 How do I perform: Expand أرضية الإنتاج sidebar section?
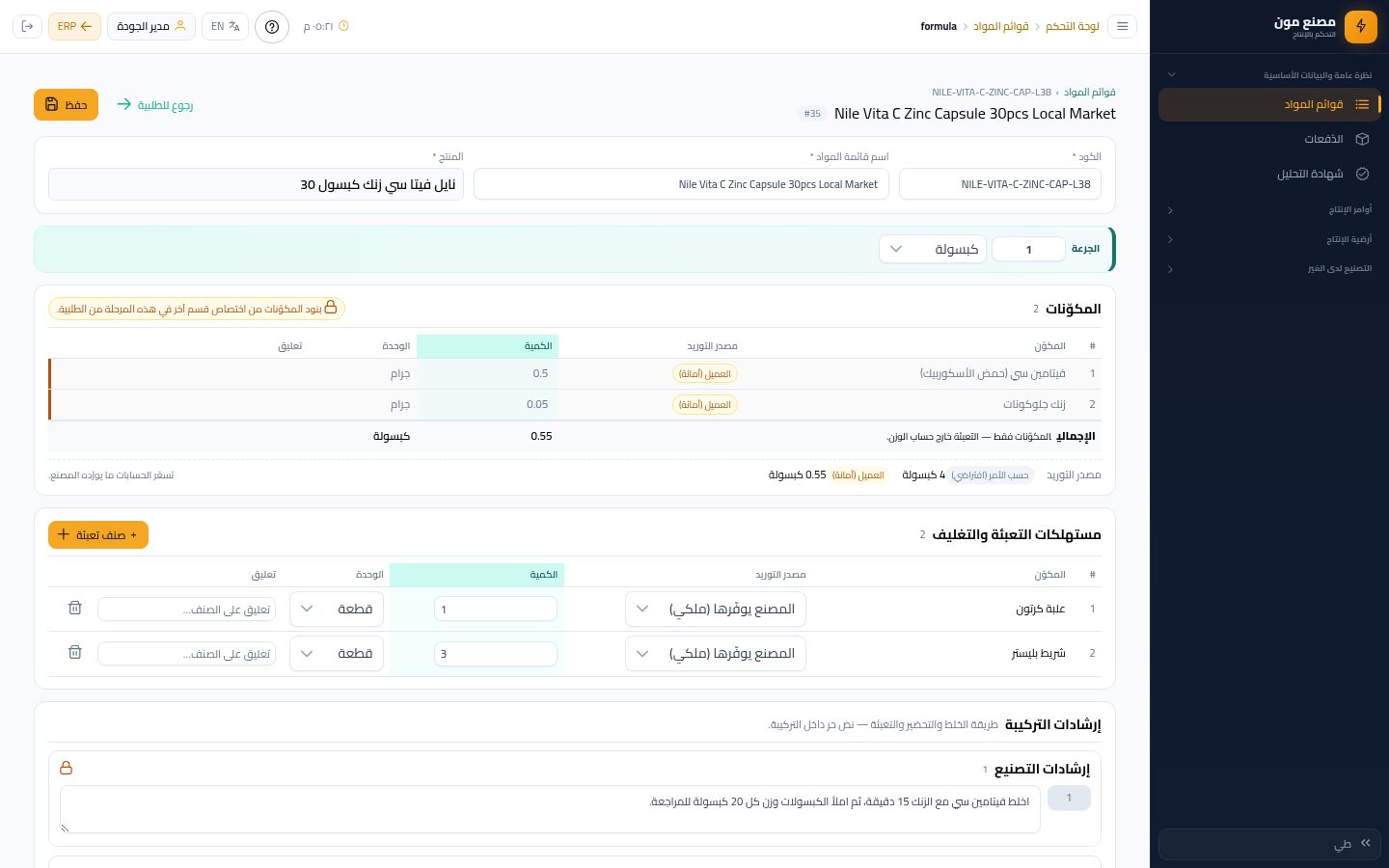[1270, 239]
